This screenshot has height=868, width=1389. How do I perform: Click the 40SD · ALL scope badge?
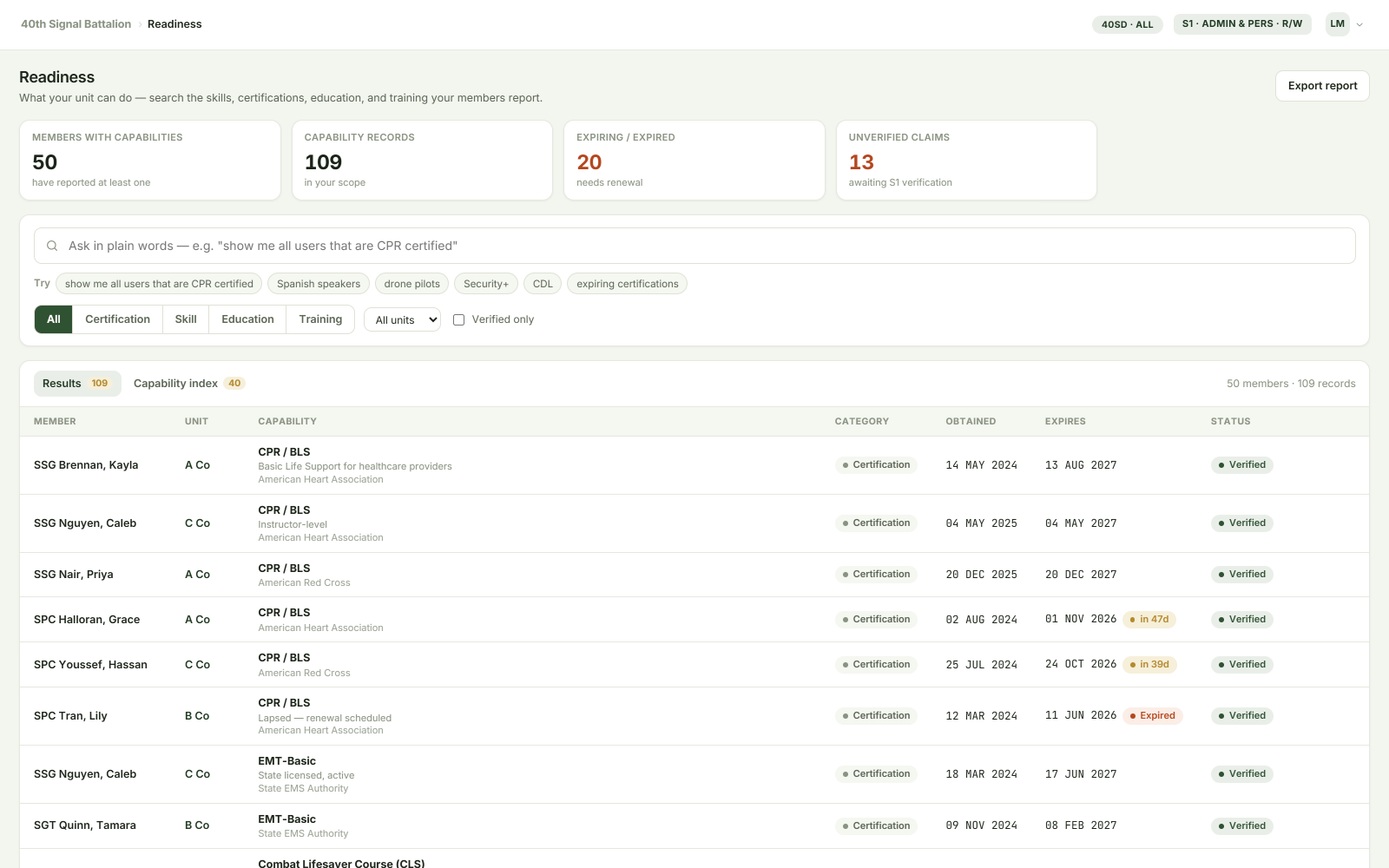[1127, 24]
